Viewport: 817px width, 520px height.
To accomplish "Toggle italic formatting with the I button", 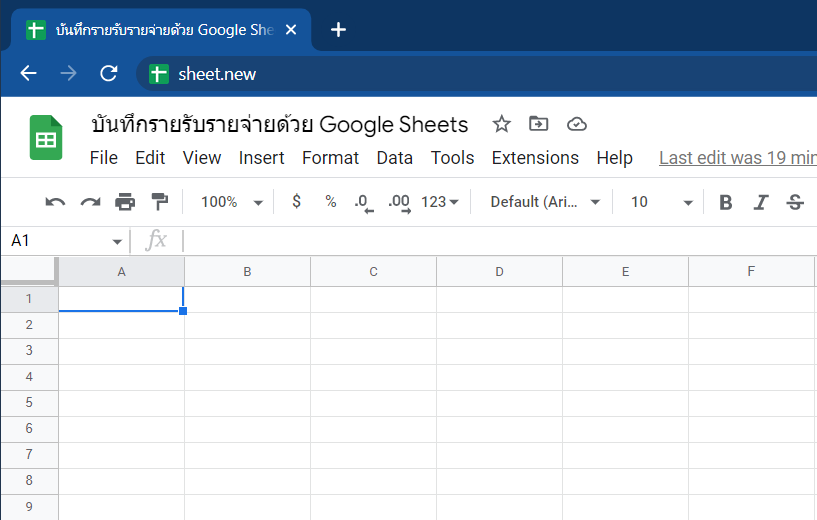I will point(761,202).
